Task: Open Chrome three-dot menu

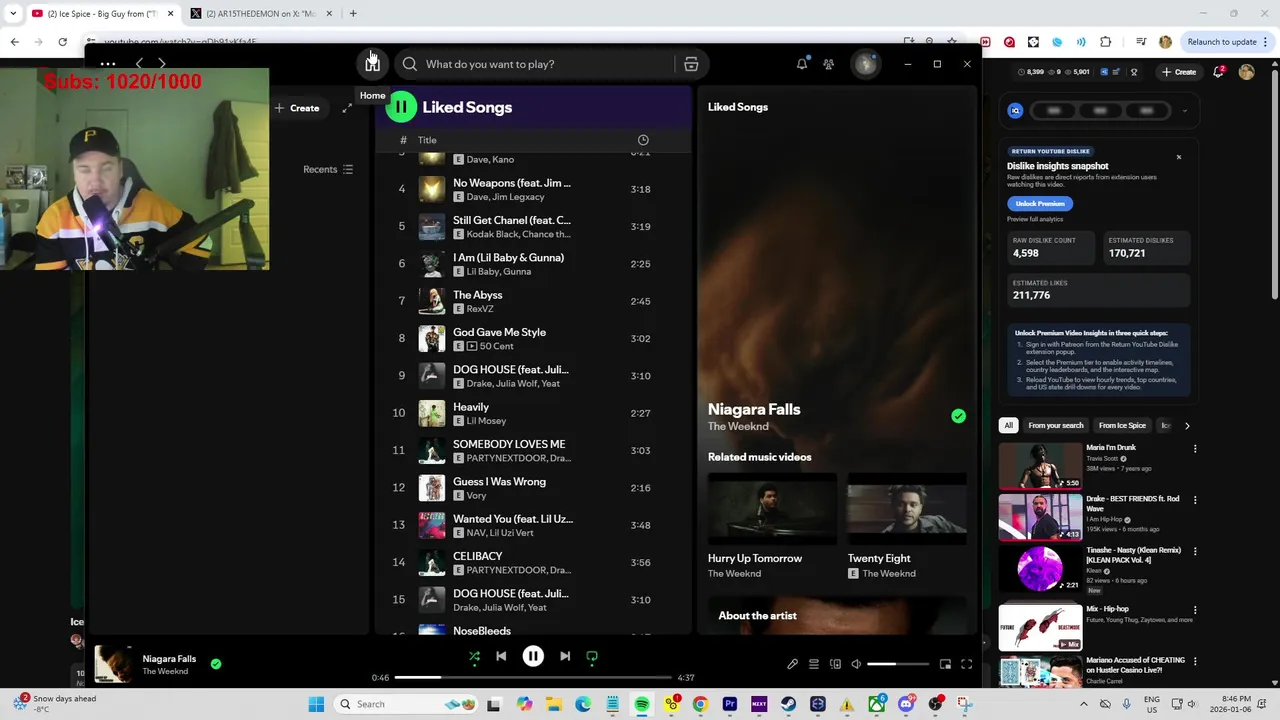Action: click(1266, 42)
